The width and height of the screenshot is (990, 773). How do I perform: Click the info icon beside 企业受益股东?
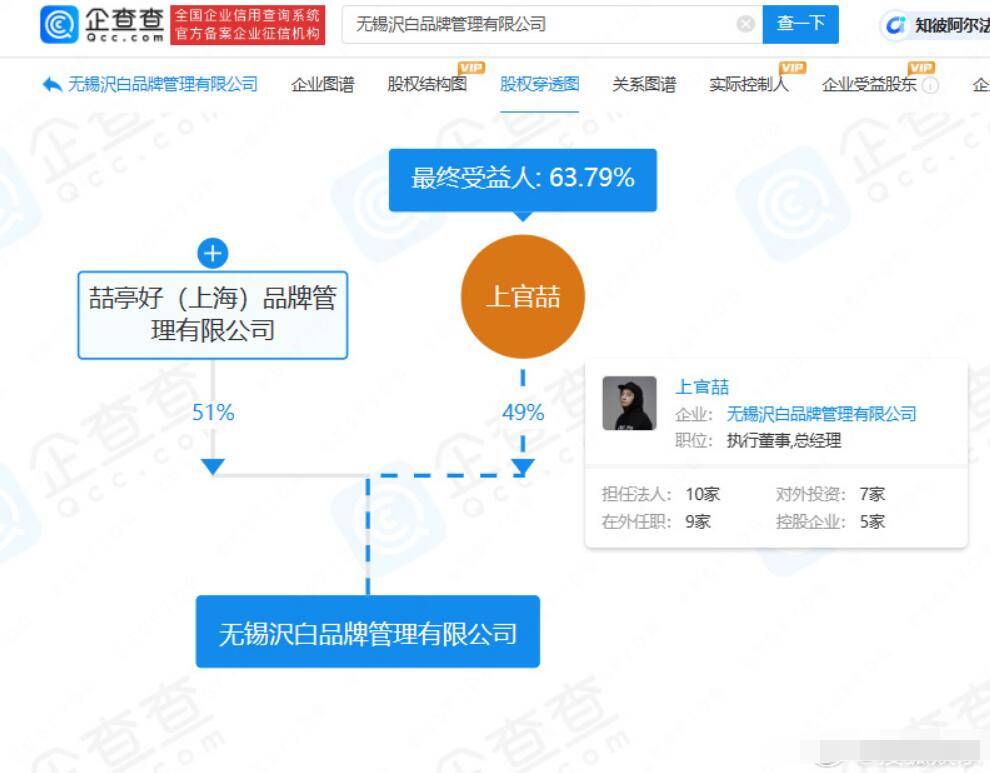point(930,85)
